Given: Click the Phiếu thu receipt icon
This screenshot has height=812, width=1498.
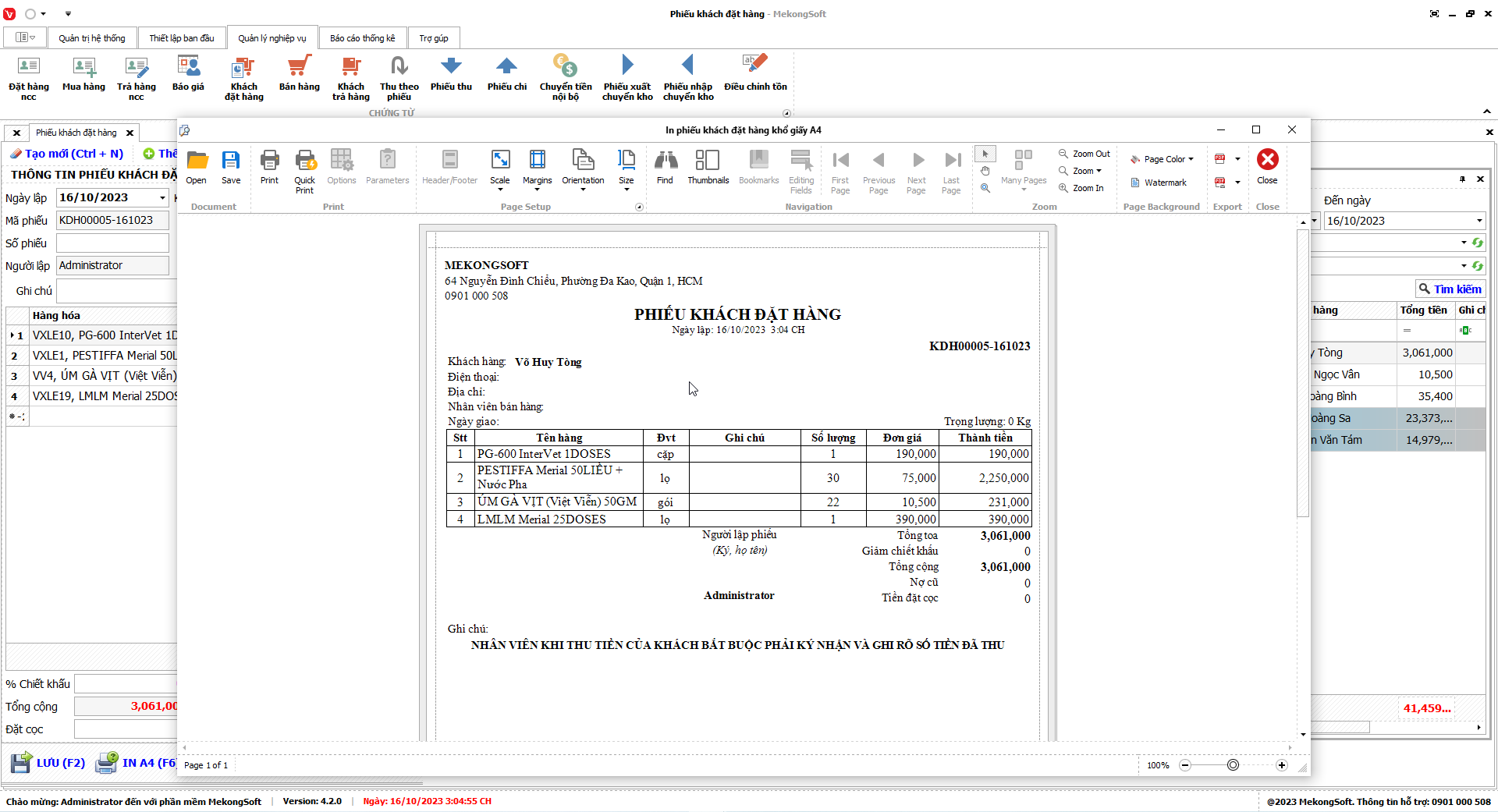Looking at the screenshot, I should (451, 75).
